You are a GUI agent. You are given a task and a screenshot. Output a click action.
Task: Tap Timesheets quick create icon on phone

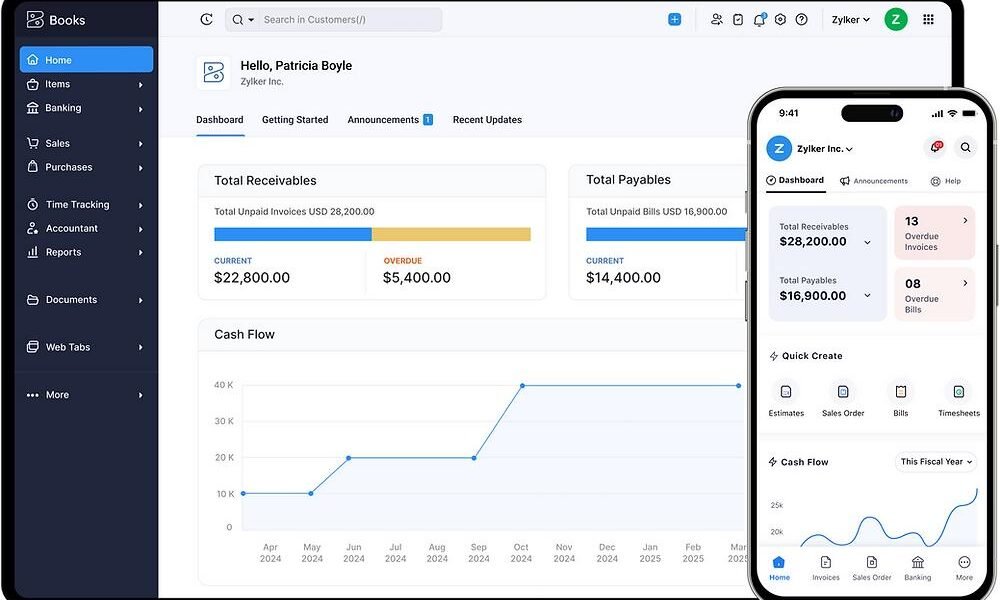(959, 391)
